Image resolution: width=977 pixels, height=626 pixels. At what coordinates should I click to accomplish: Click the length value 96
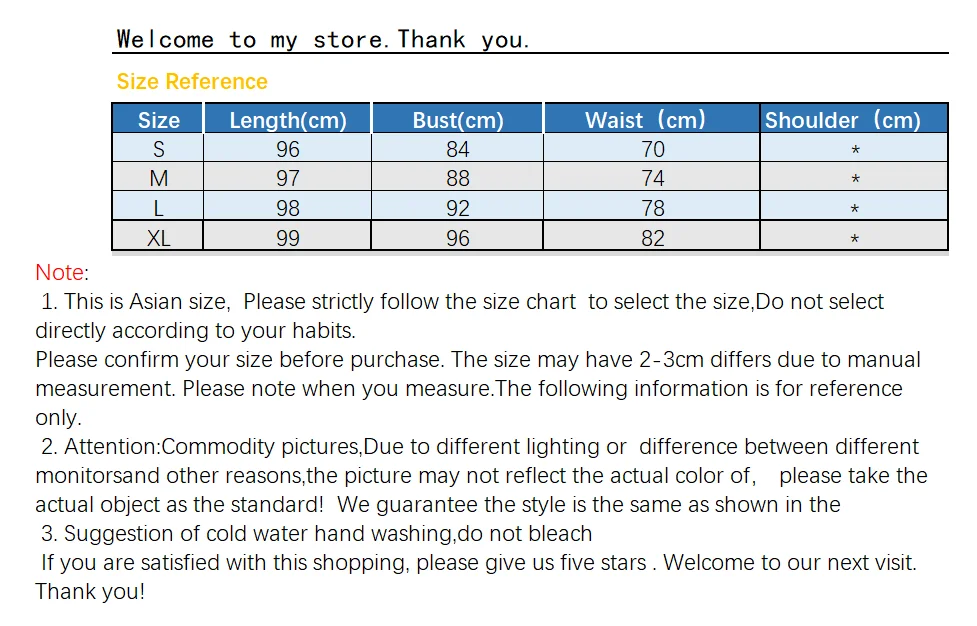[288, 149]
